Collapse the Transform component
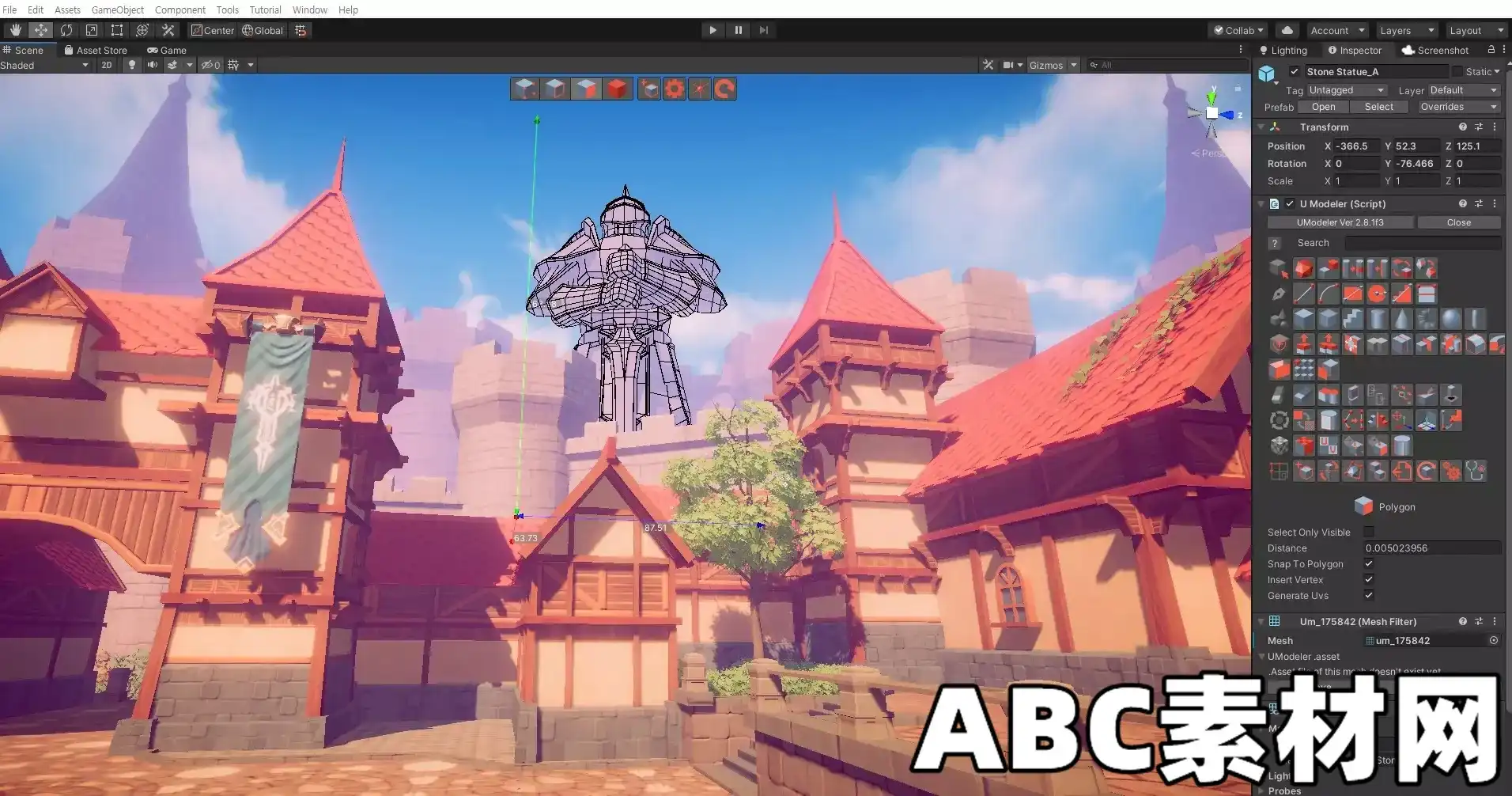The width and height of the screenshot is (1512, 796). [x=1261, y=127]
